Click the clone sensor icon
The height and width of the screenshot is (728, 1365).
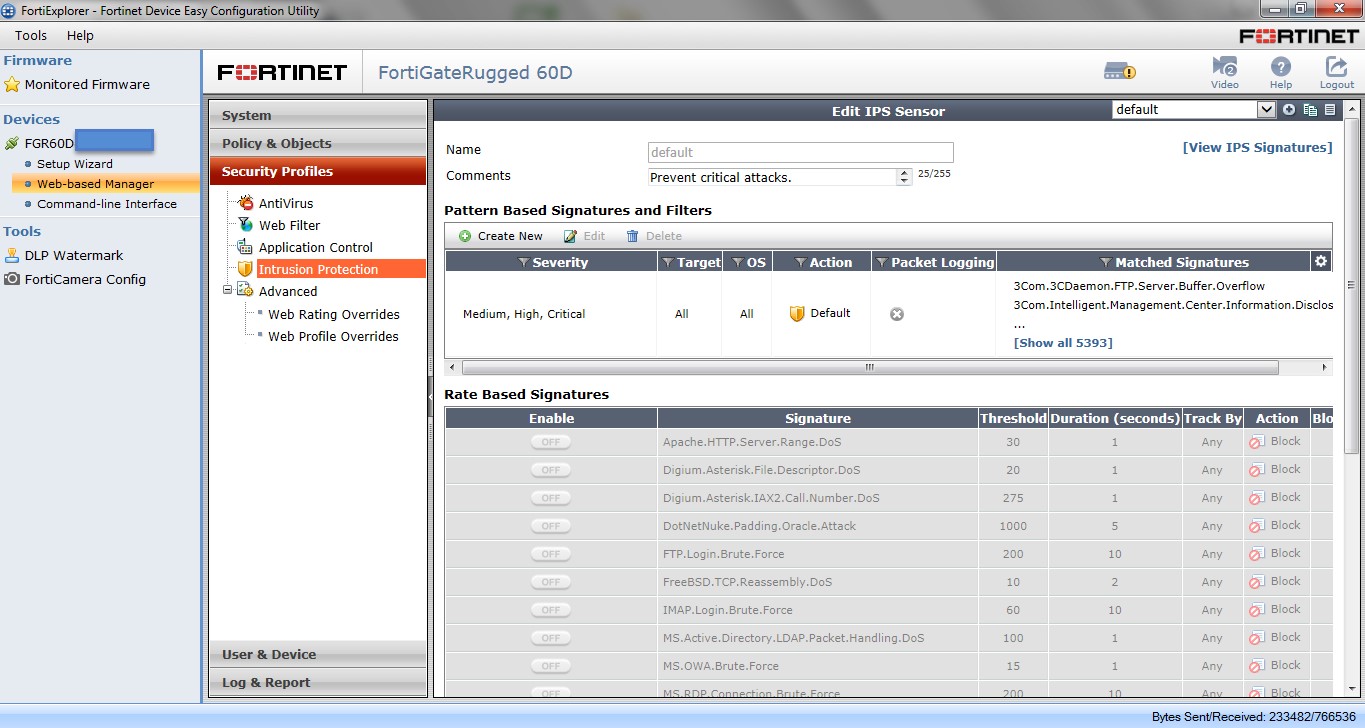[1310, 110]
